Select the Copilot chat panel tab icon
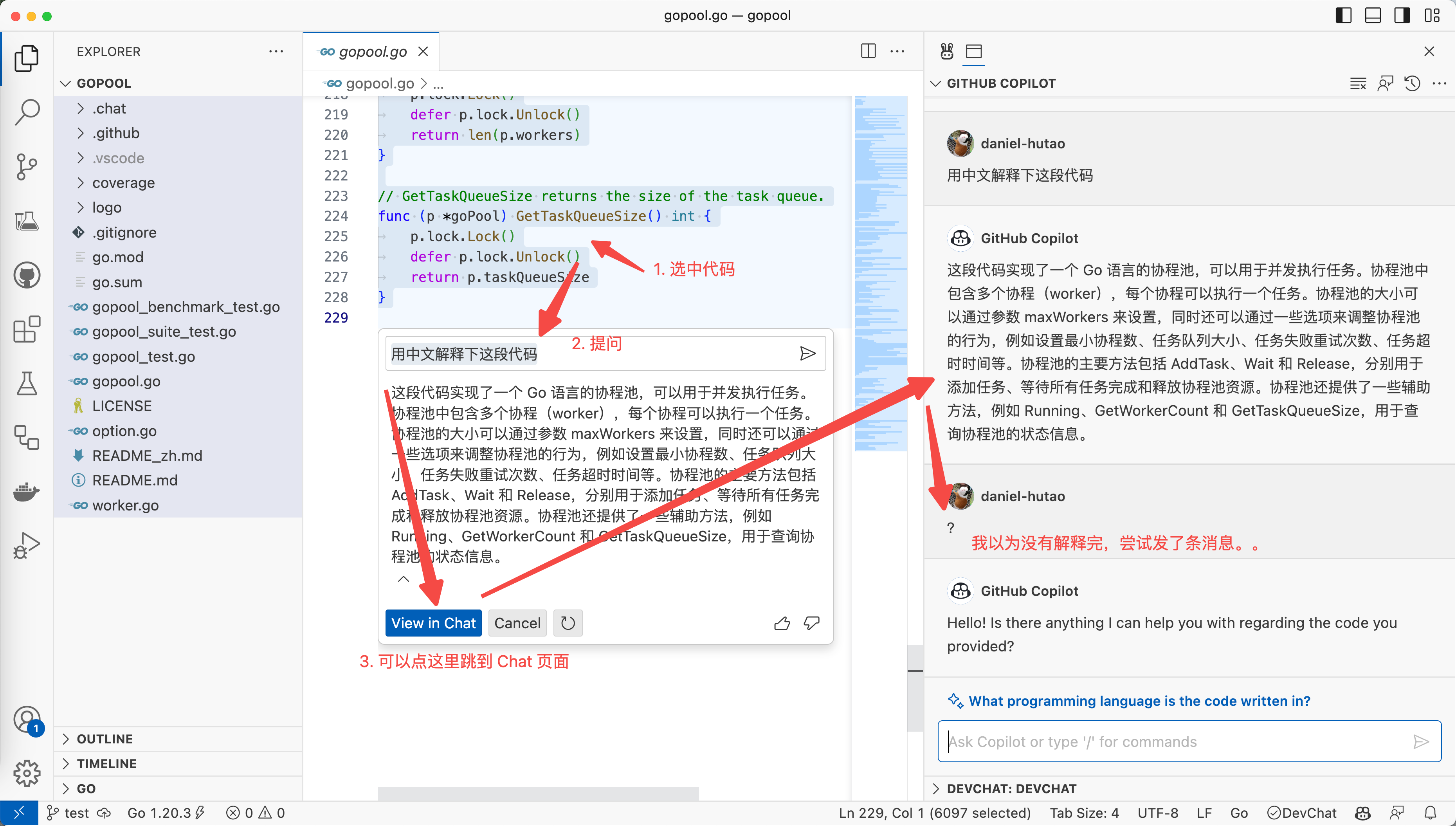1456x826 pixels. tap(974, 51)
